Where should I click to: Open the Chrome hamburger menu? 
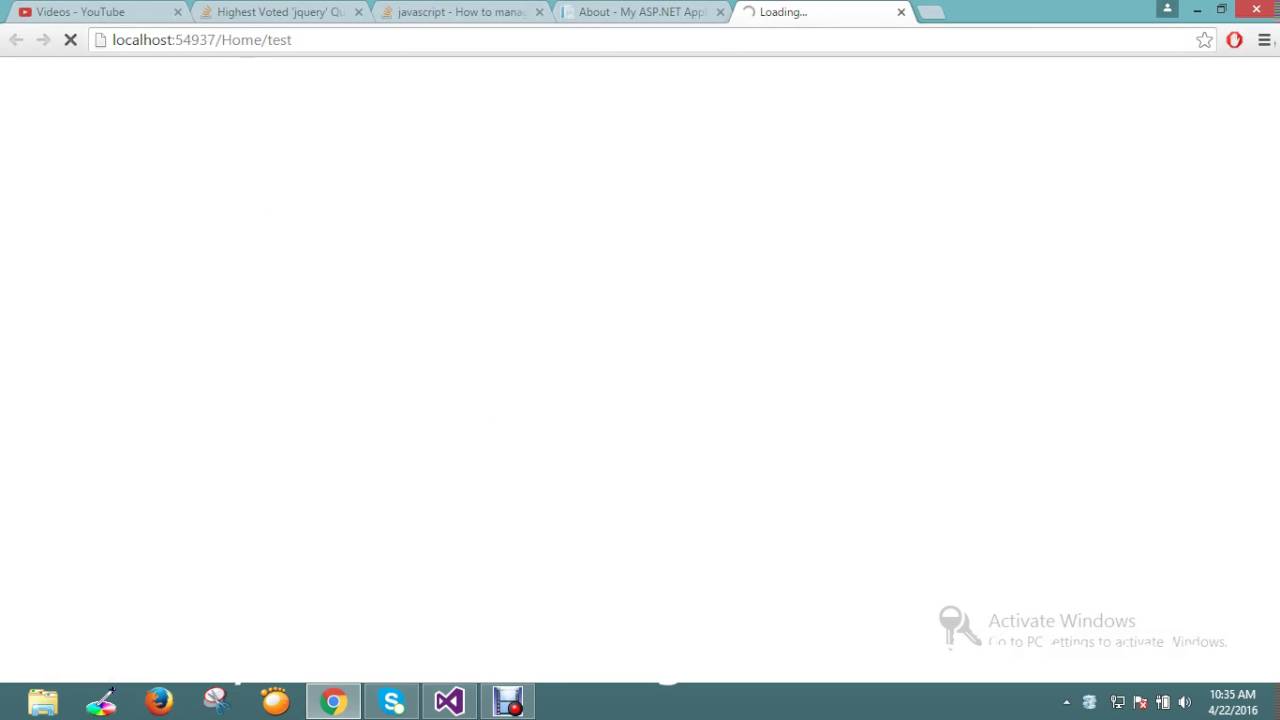click(1264, 40)
